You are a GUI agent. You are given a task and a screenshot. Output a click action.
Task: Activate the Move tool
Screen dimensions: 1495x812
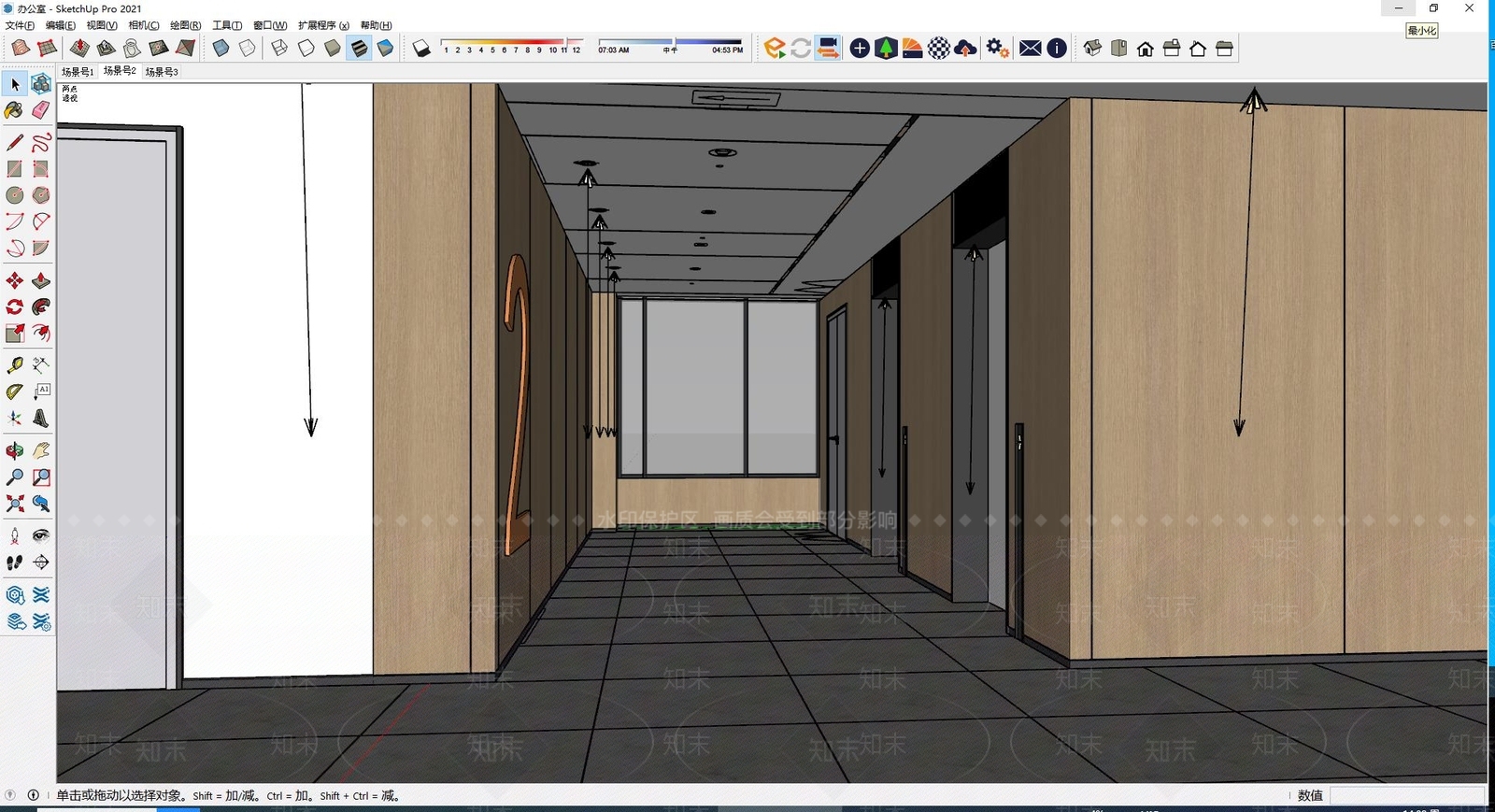click(x=15, y=280)
